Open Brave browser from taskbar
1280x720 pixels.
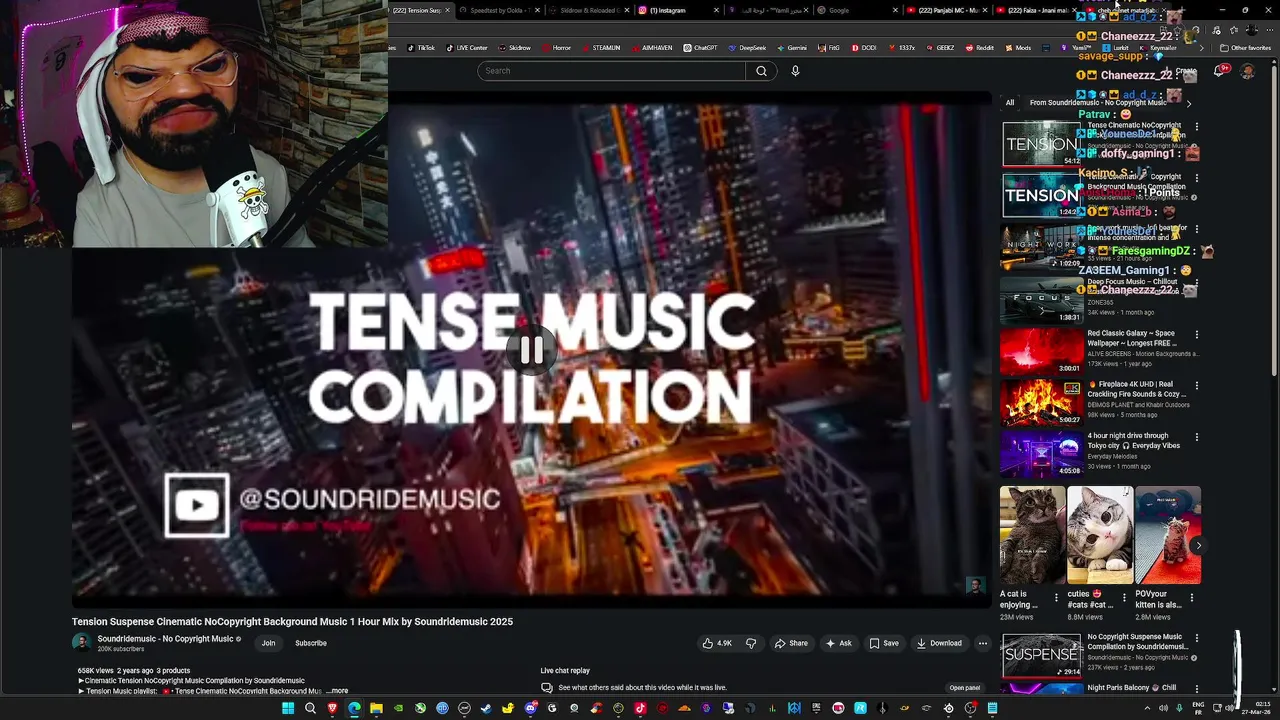click(x=332, y=708)
